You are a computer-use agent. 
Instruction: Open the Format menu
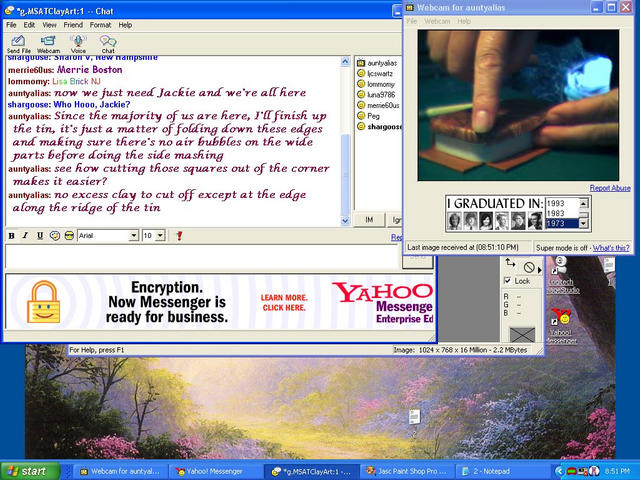click(x=100, y=25)
